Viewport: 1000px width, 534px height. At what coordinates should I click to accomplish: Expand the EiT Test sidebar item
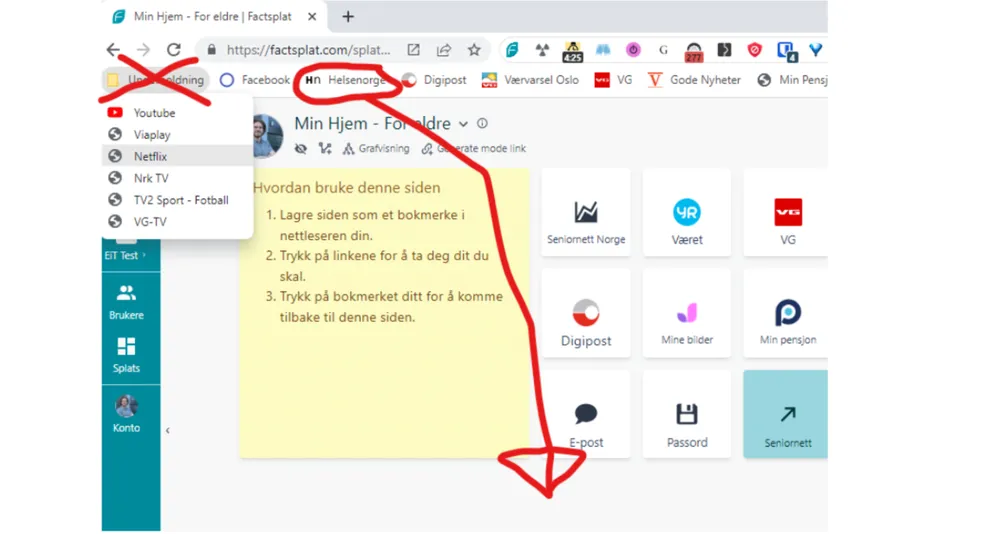click(125, 255)
